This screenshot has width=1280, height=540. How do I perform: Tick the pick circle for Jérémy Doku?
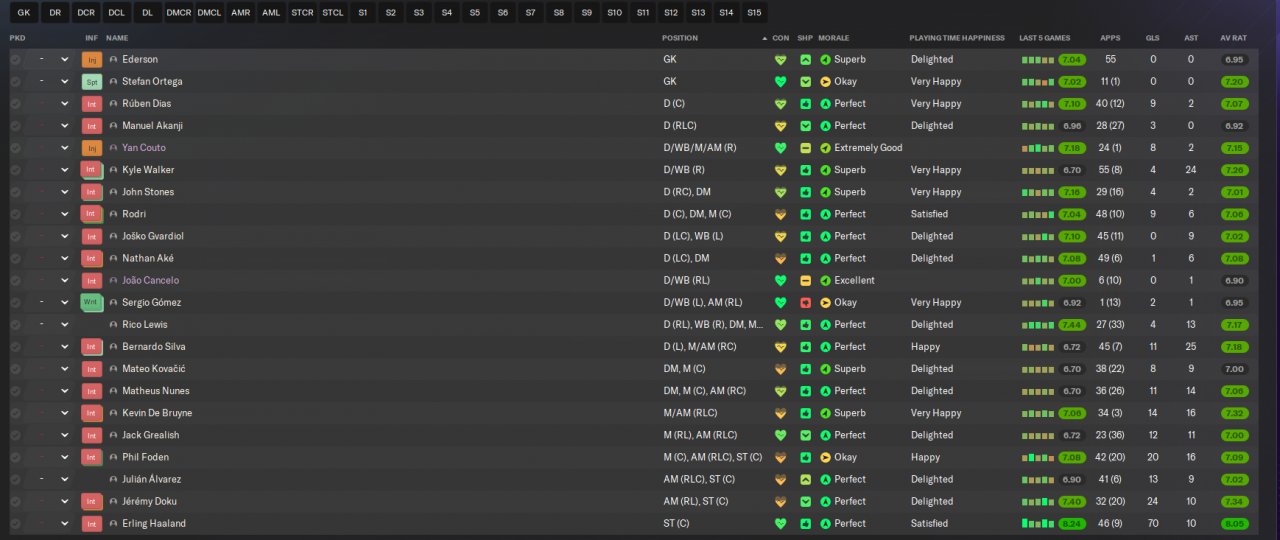15,501
